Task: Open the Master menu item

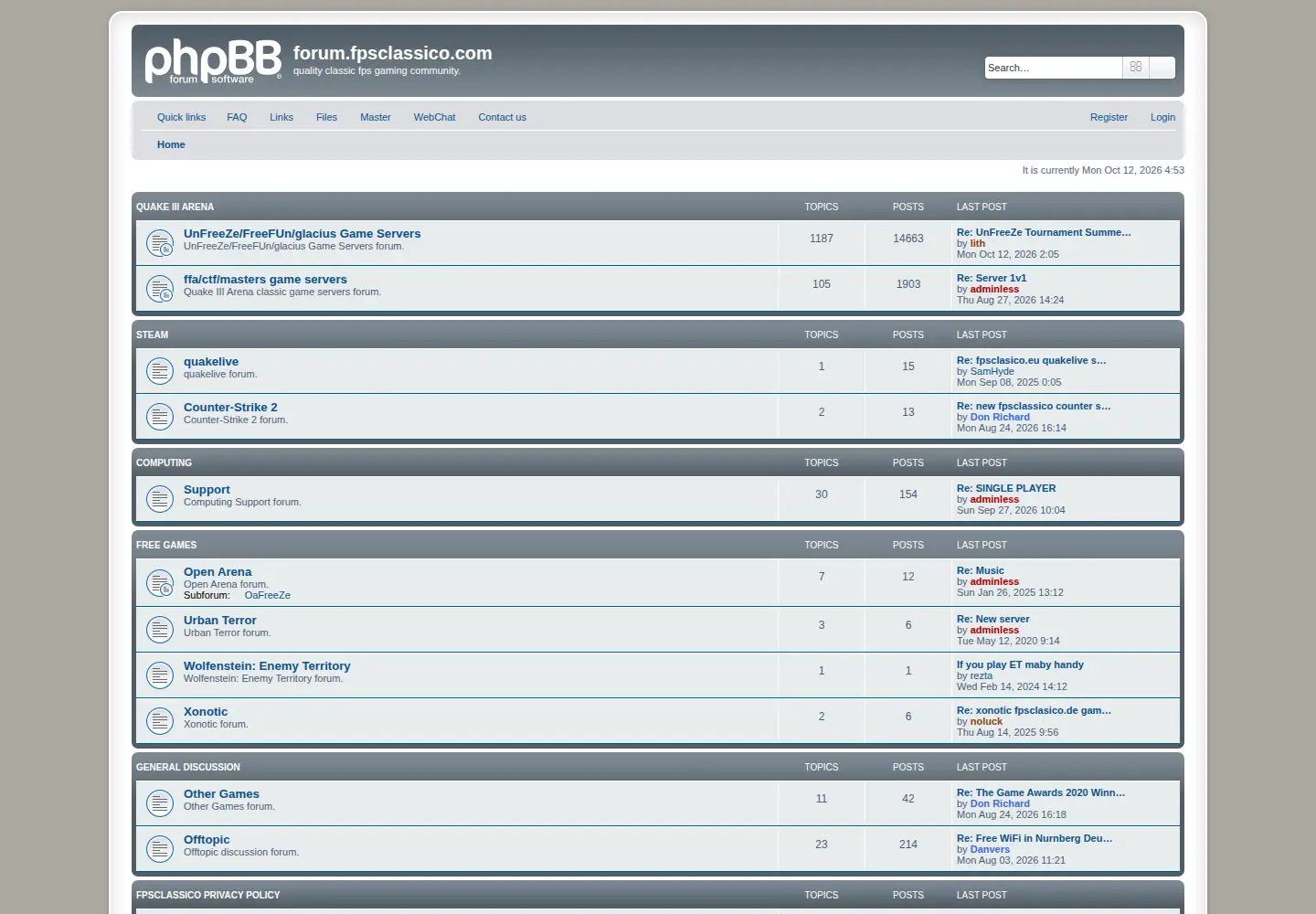Action: pos(375,117)
